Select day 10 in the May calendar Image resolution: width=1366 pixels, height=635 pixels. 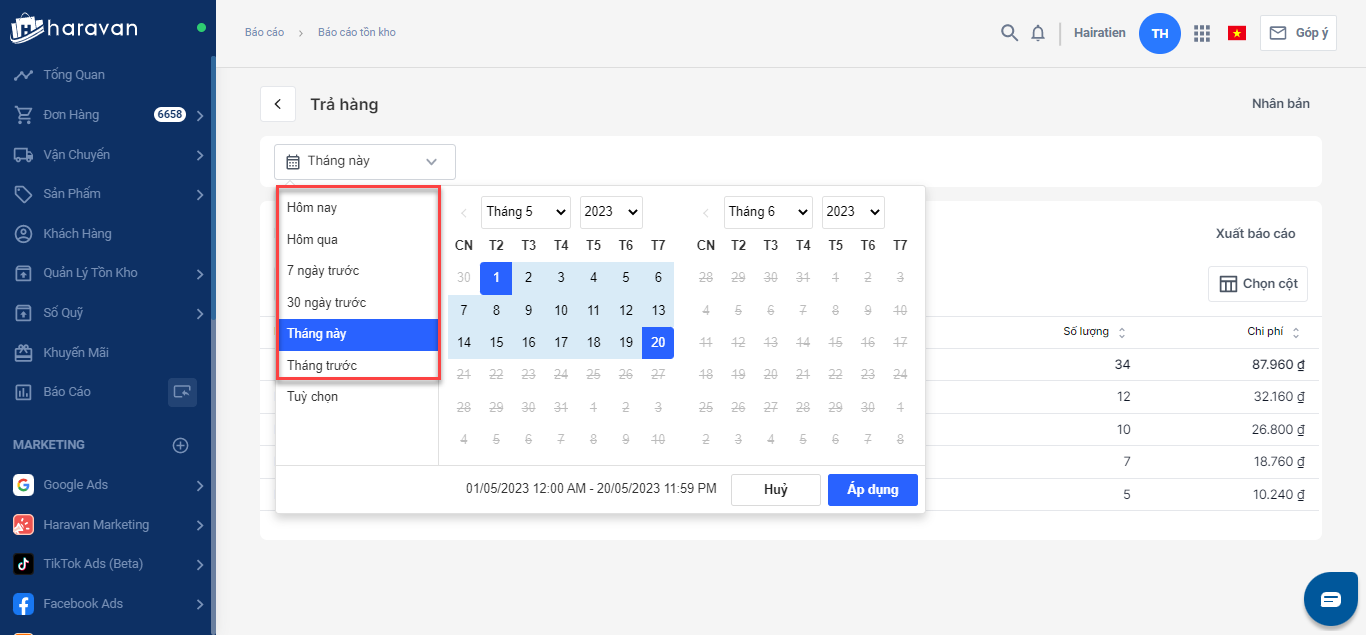coord(561,310)
